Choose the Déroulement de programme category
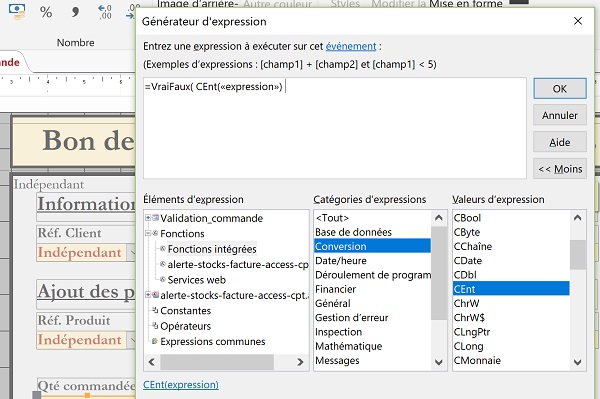The height and width of the screenshot is (399, 600). point(372,275)
